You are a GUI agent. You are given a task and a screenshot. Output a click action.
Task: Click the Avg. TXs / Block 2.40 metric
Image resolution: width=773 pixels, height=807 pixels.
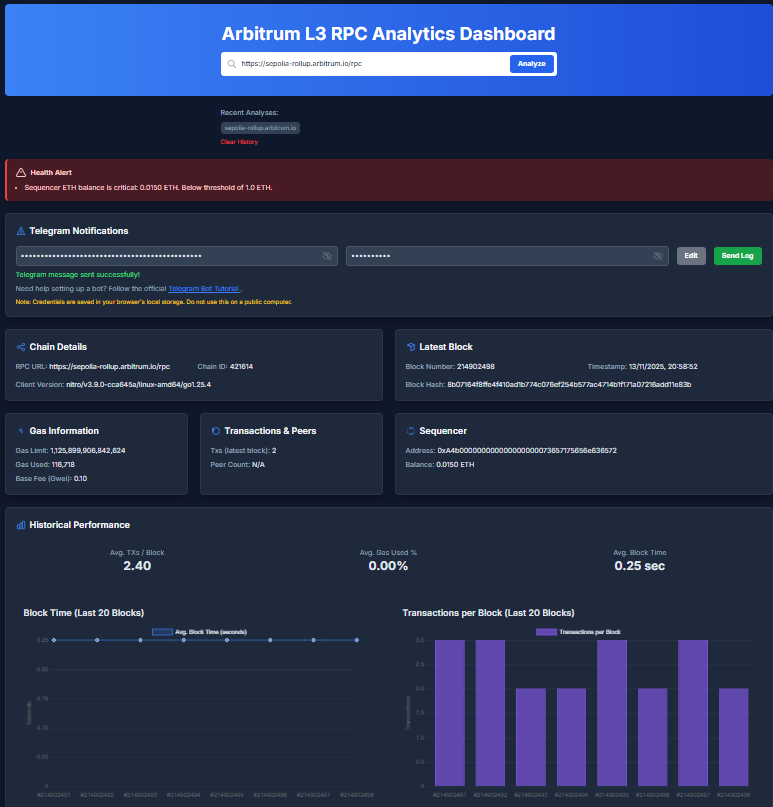tap(137, 566)
